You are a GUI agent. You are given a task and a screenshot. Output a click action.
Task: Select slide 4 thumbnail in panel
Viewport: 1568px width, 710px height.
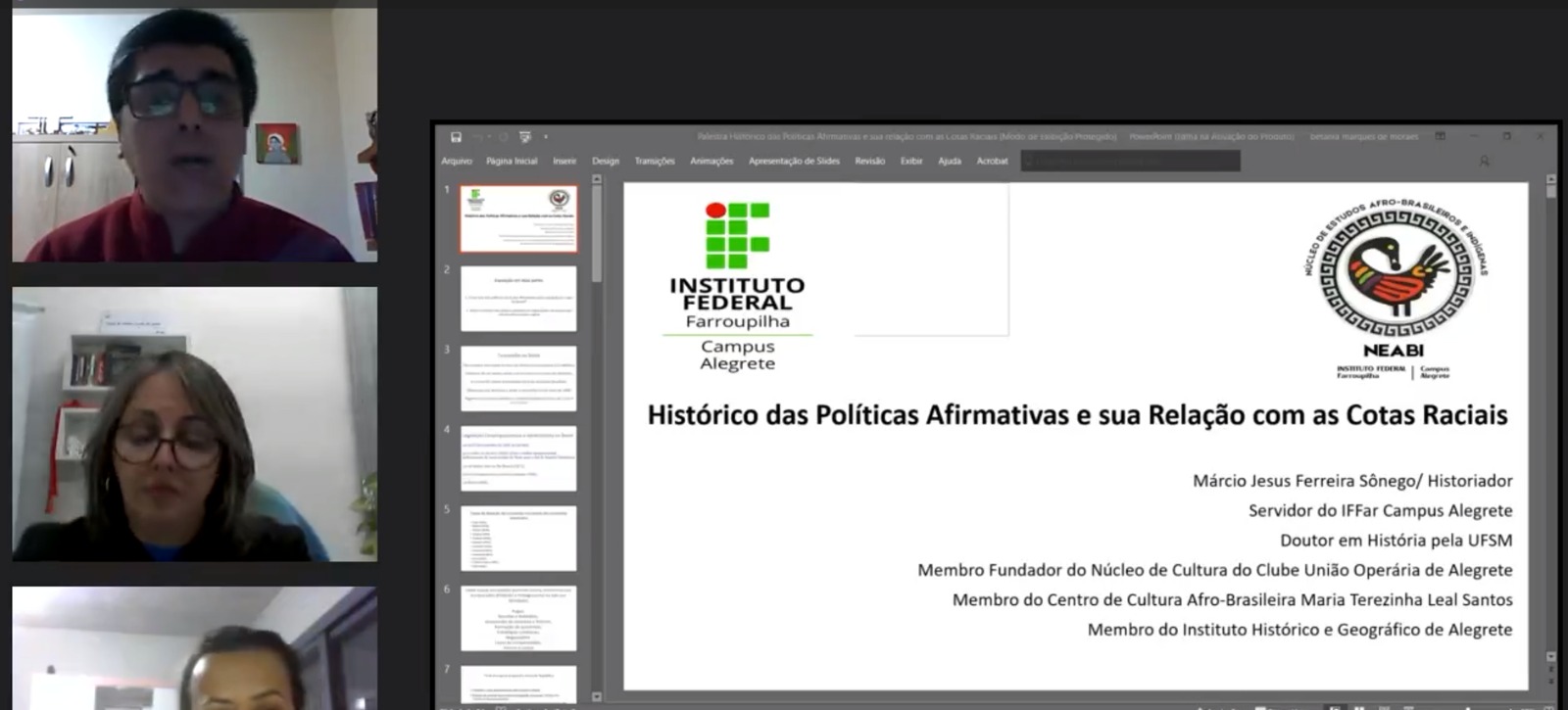coord(518,458)
